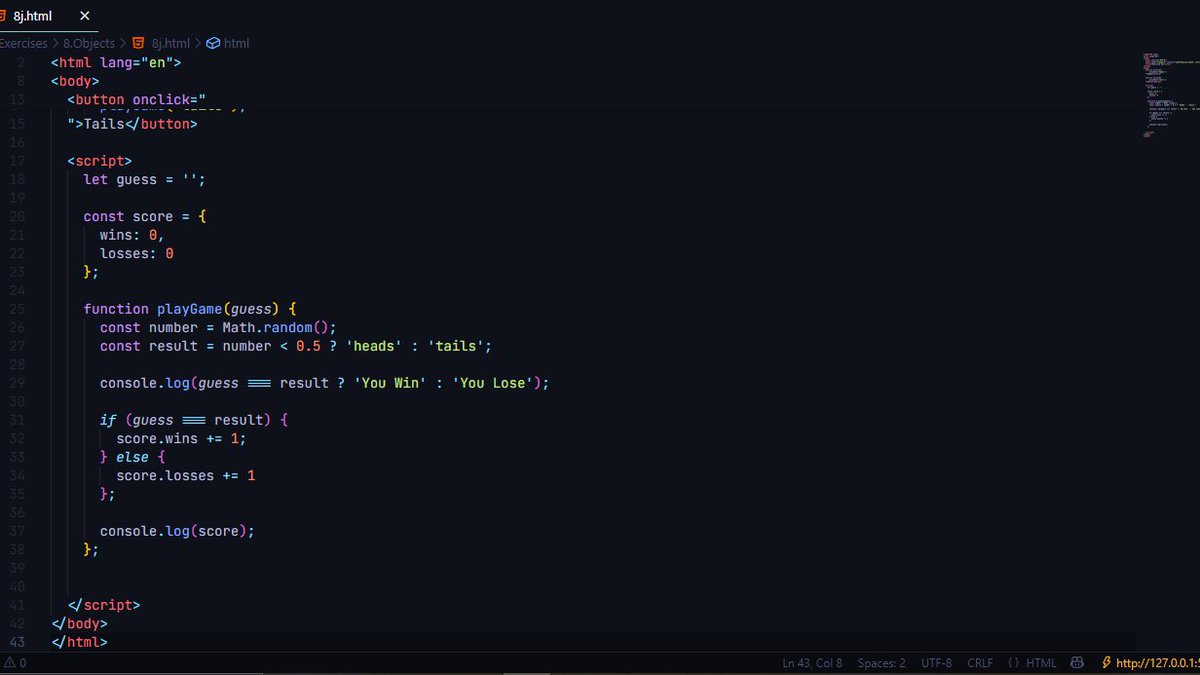The height and width of the screenshot is (675, 1200).
Task: Click on 'score.losses += 1' line
Action: (186, 475)
